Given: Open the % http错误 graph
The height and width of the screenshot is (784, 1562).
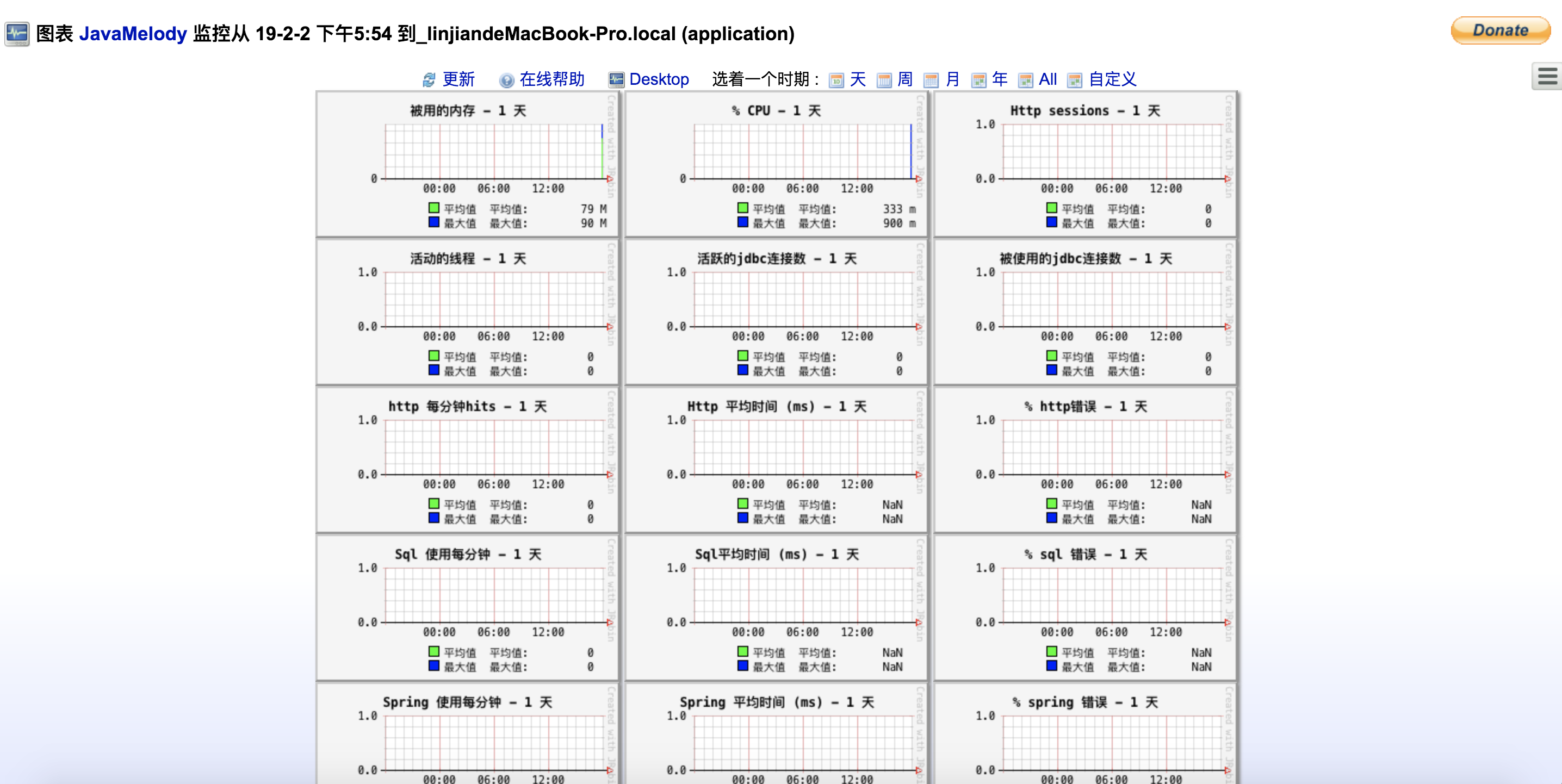Looking at the screenshot, I should [1085, 460].
